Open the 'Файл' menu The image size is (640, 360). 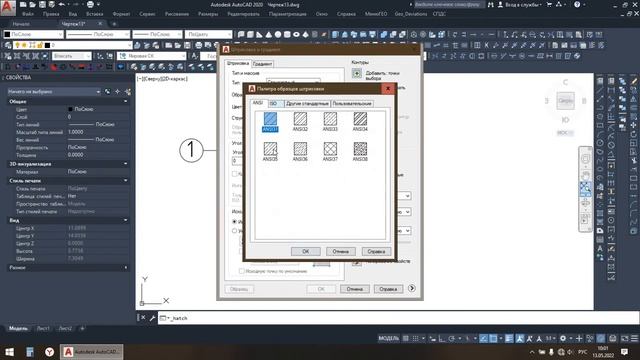(28, 14)
